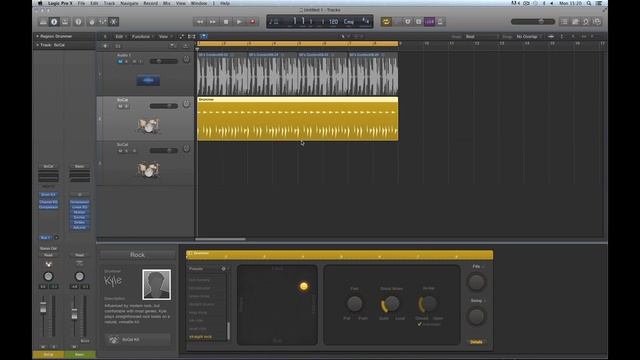Toggle the Inspector button in toolbar
This screenshot has width=640, height=360.
pos(54,22)
